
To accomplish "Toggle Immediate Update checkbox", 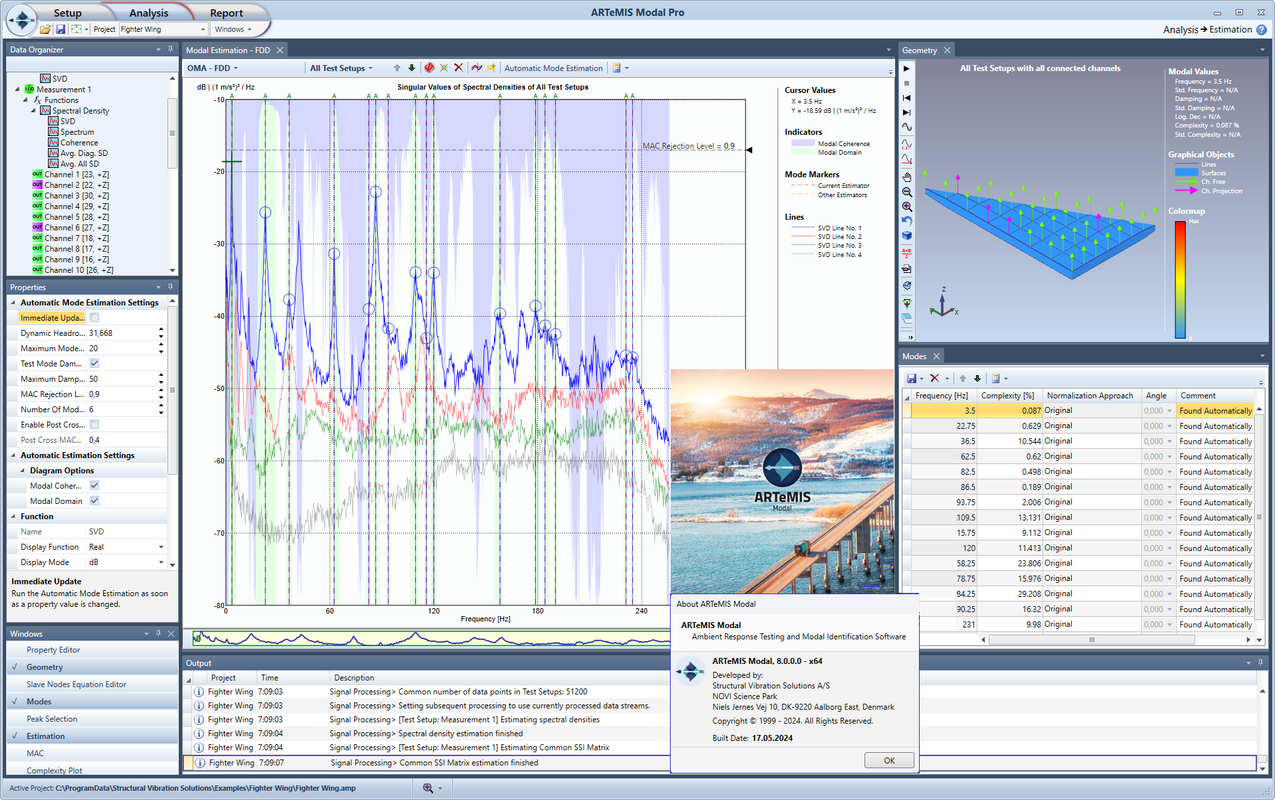I will [x=95, y=318].
